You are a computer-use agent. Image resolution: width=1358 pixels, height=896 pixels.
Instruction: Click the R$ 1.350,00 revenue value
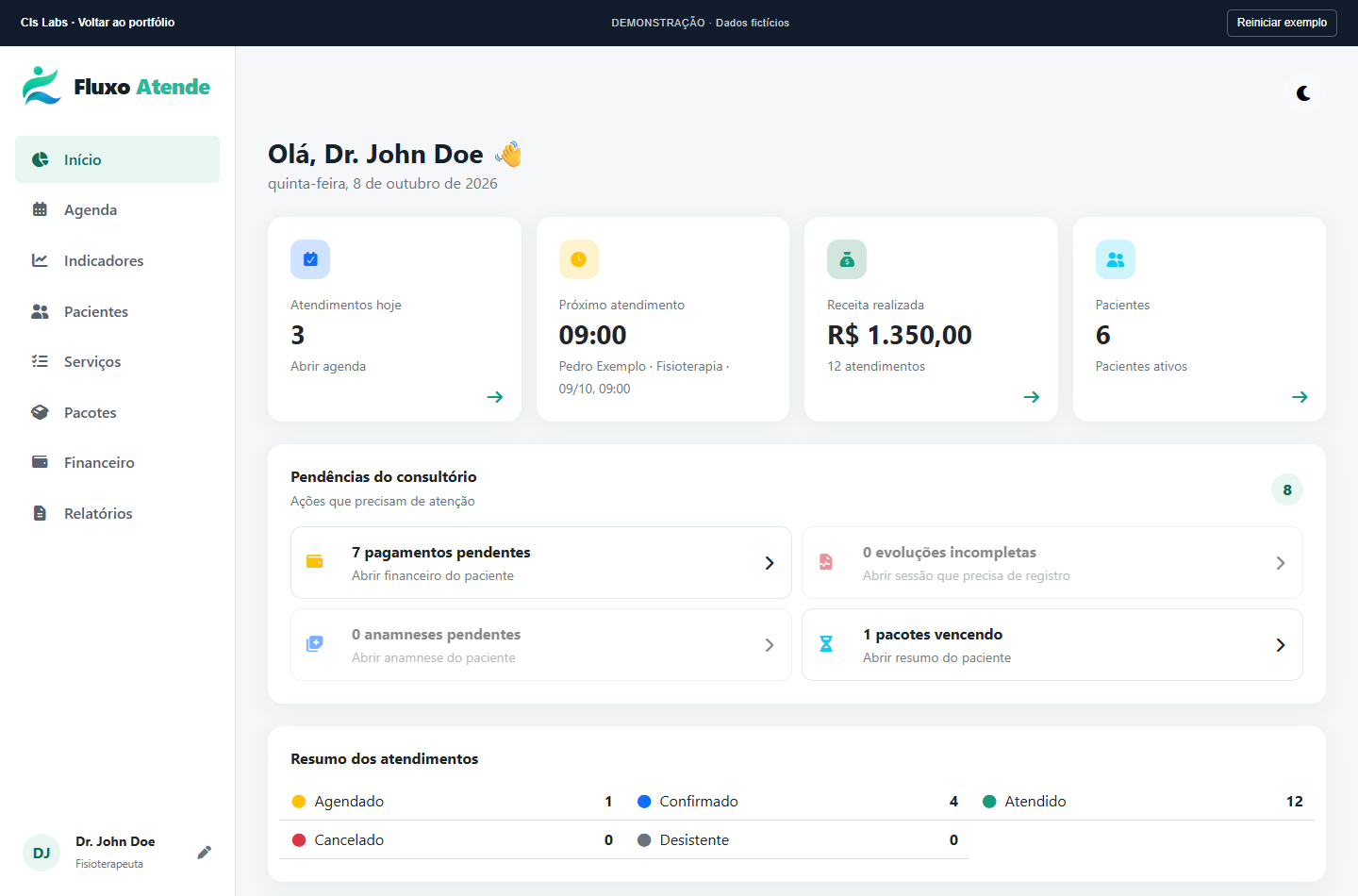[900, 335]
